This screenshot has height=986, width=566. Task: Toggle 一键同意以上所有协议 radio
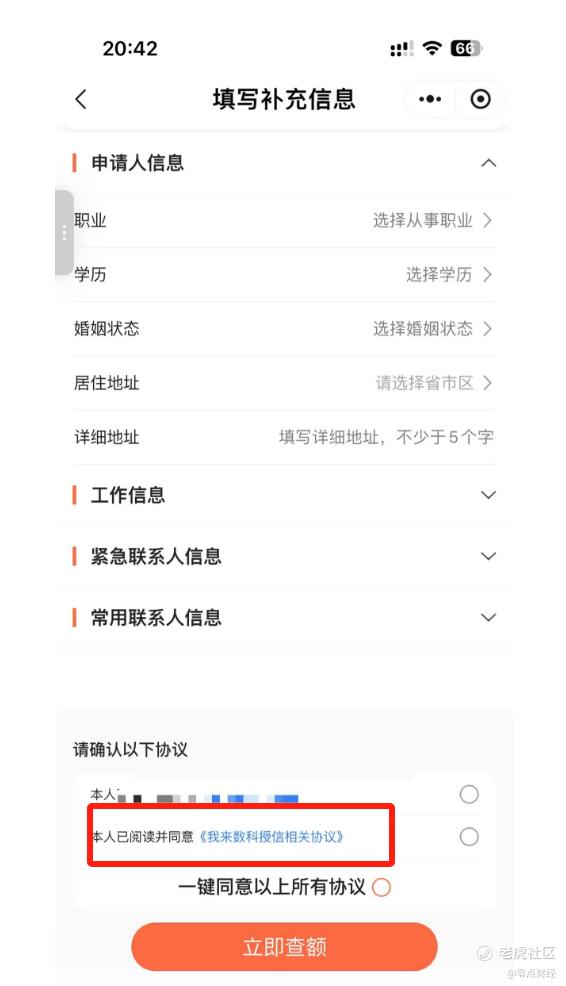coord(382,887)
